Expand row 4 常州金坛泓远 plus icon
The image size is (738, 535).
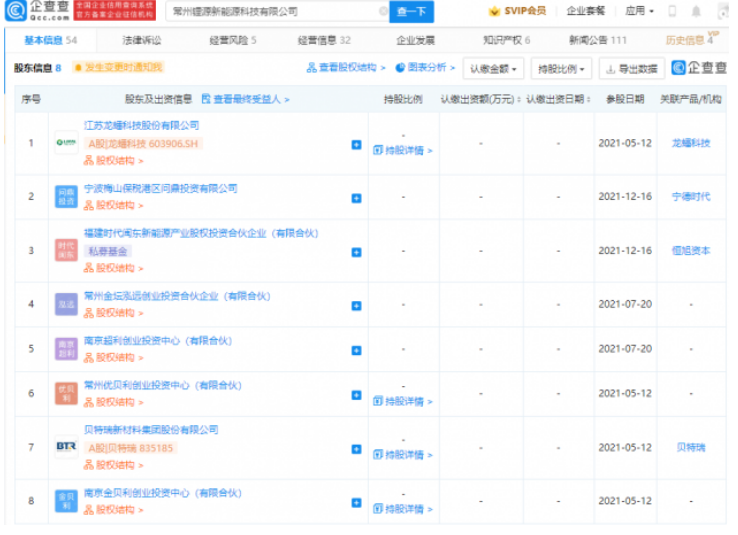tap(356, 306)
